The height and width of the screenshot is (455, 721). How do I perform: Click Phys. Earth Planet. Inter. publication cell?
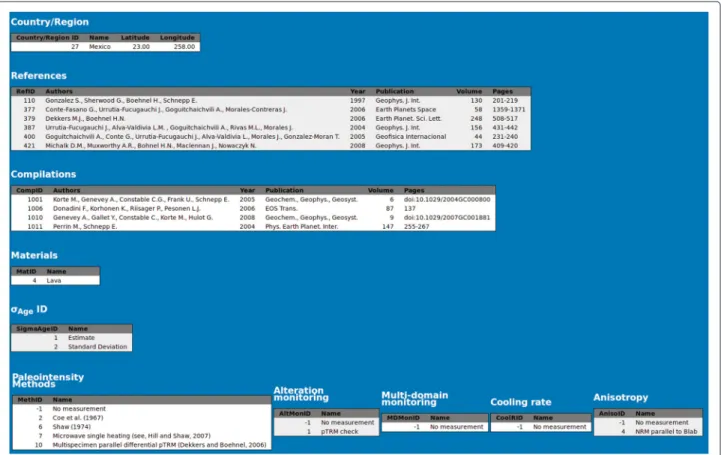coord(302,227)
